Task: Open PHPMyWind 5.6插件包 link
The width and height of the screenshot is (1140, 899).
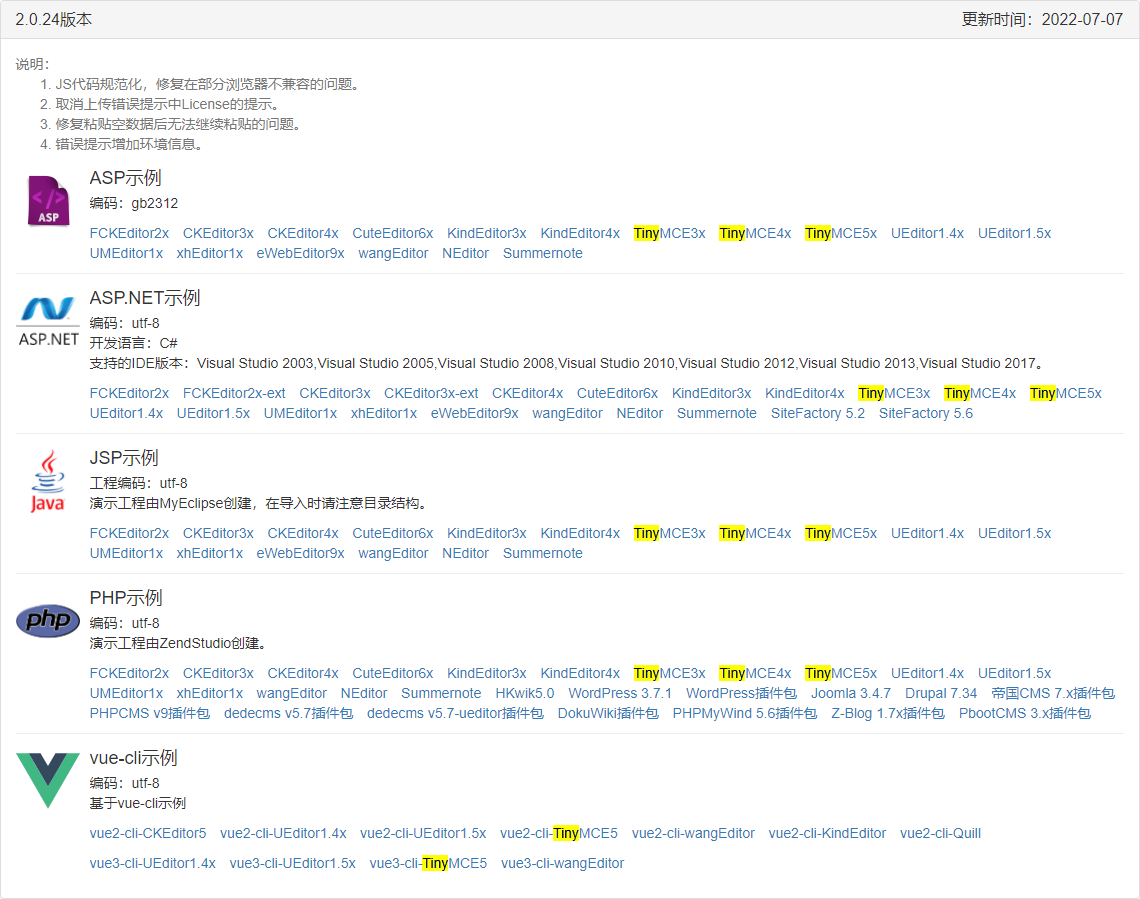Action: point(744,714)
